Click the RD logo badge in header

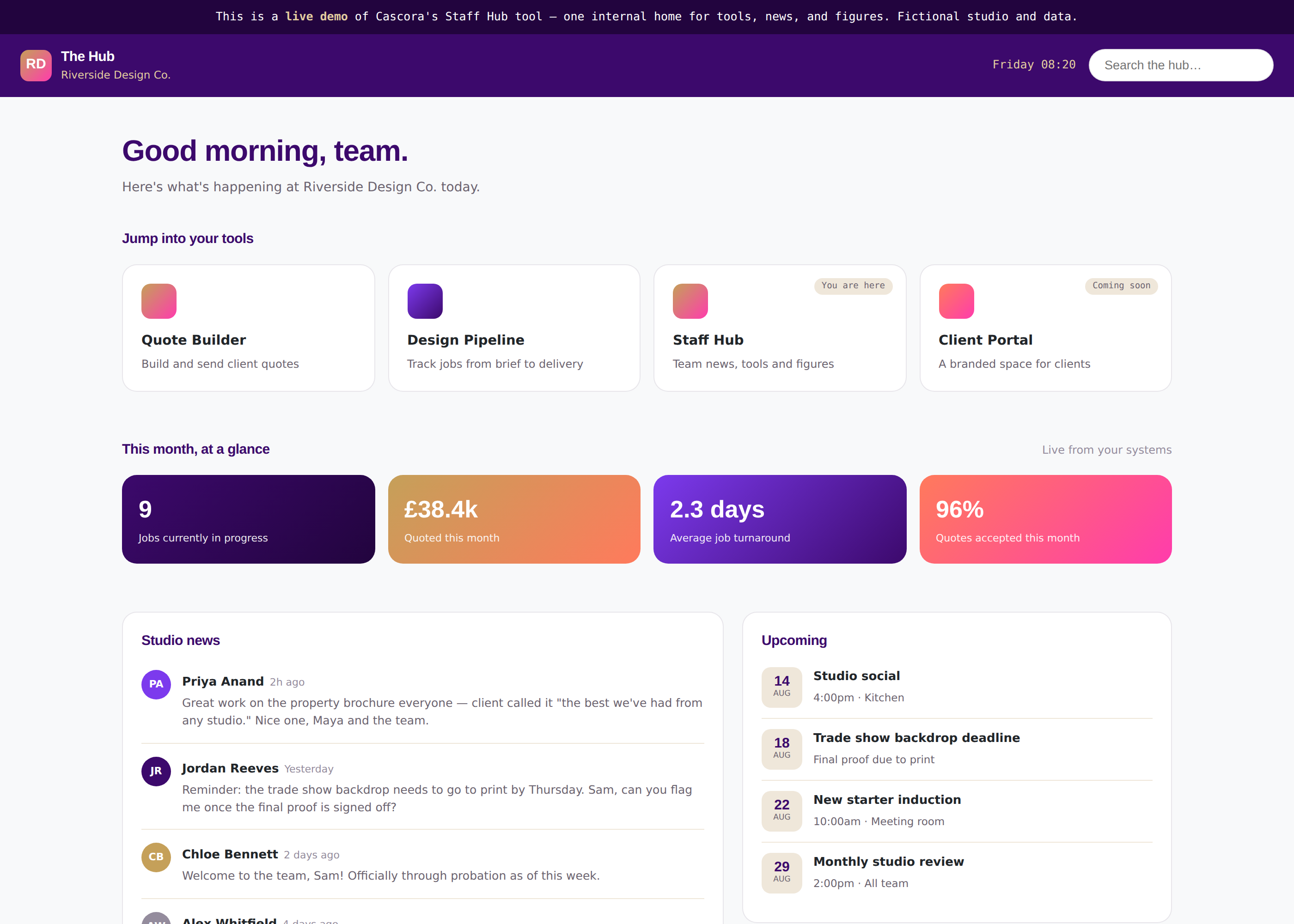click(36, 65)
